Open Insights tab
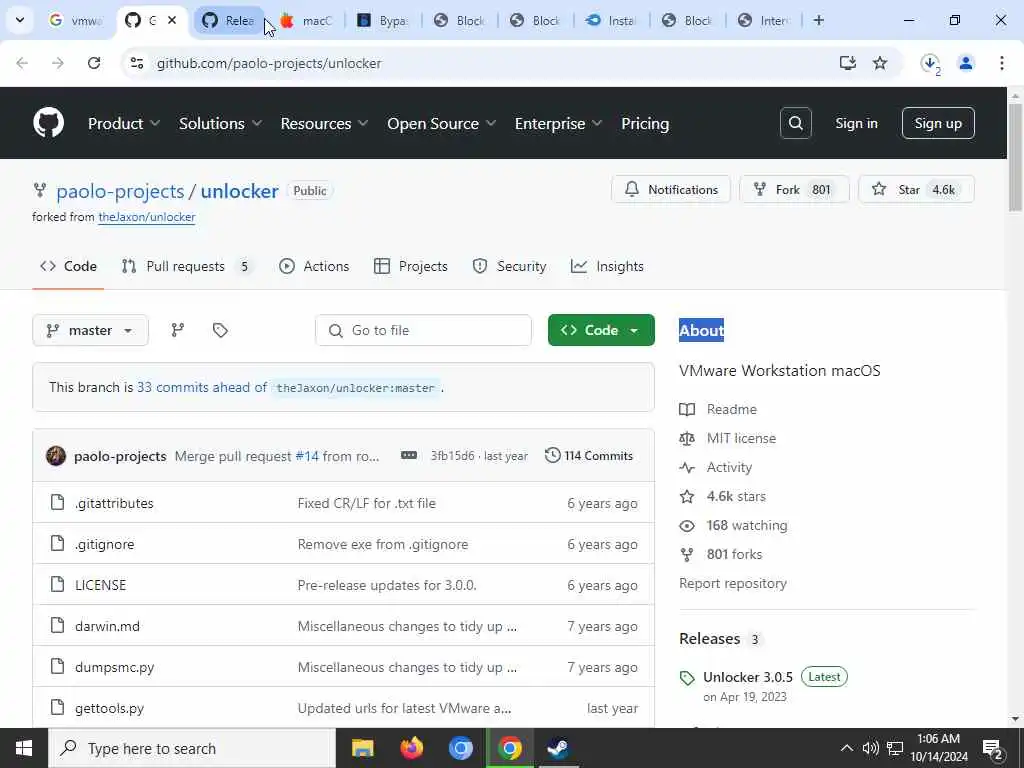This screenshot has width=1024, height=768. pyautogui.click(x=607, y=266)
